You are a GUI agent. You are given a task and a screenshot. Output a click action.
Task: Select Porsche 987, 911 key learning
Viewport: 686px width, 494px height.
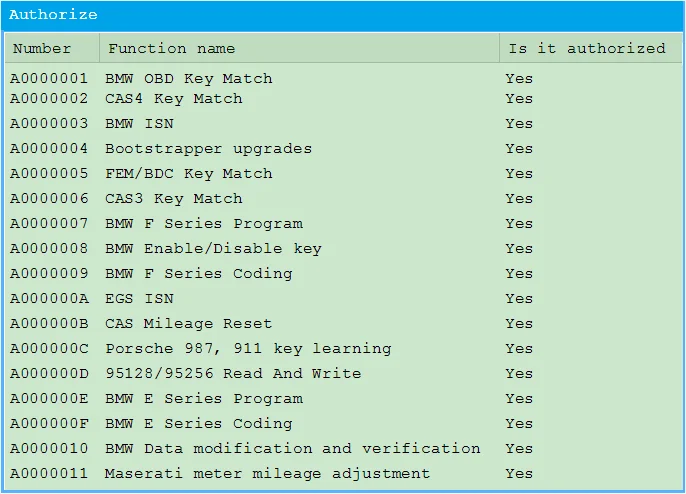click(x=248, y=349)
